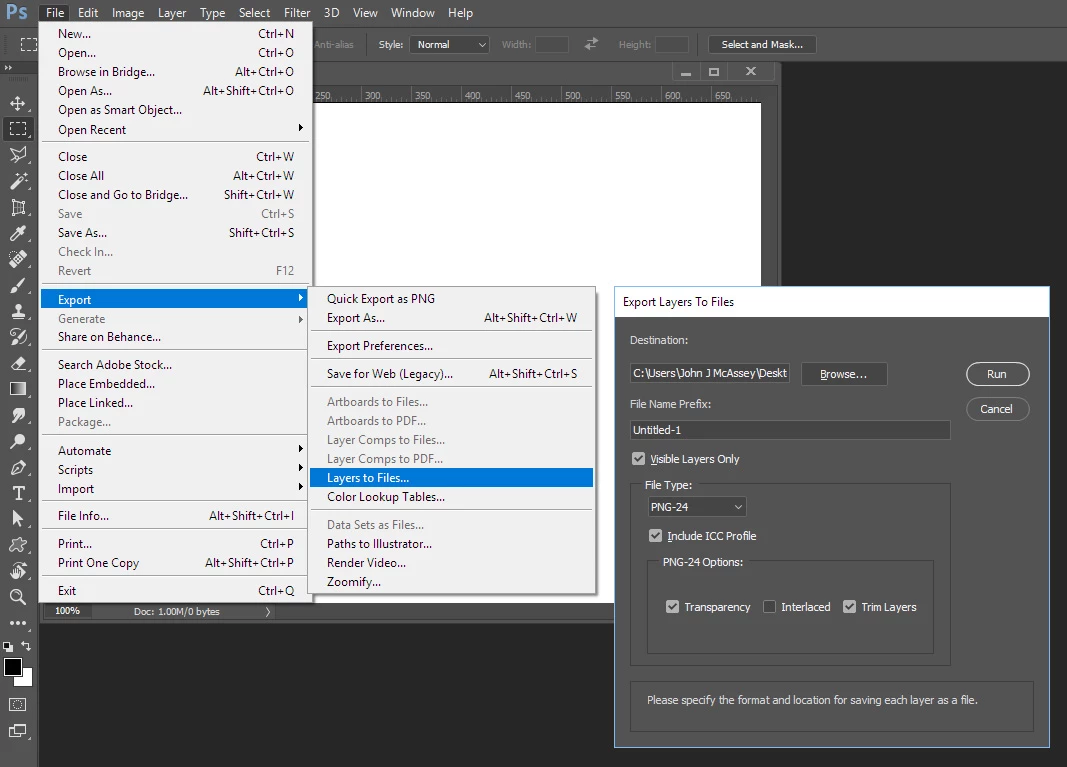Select the Custom Shape tool
The height and width of the screenshot is (767, 1067).
click(18, 545)
